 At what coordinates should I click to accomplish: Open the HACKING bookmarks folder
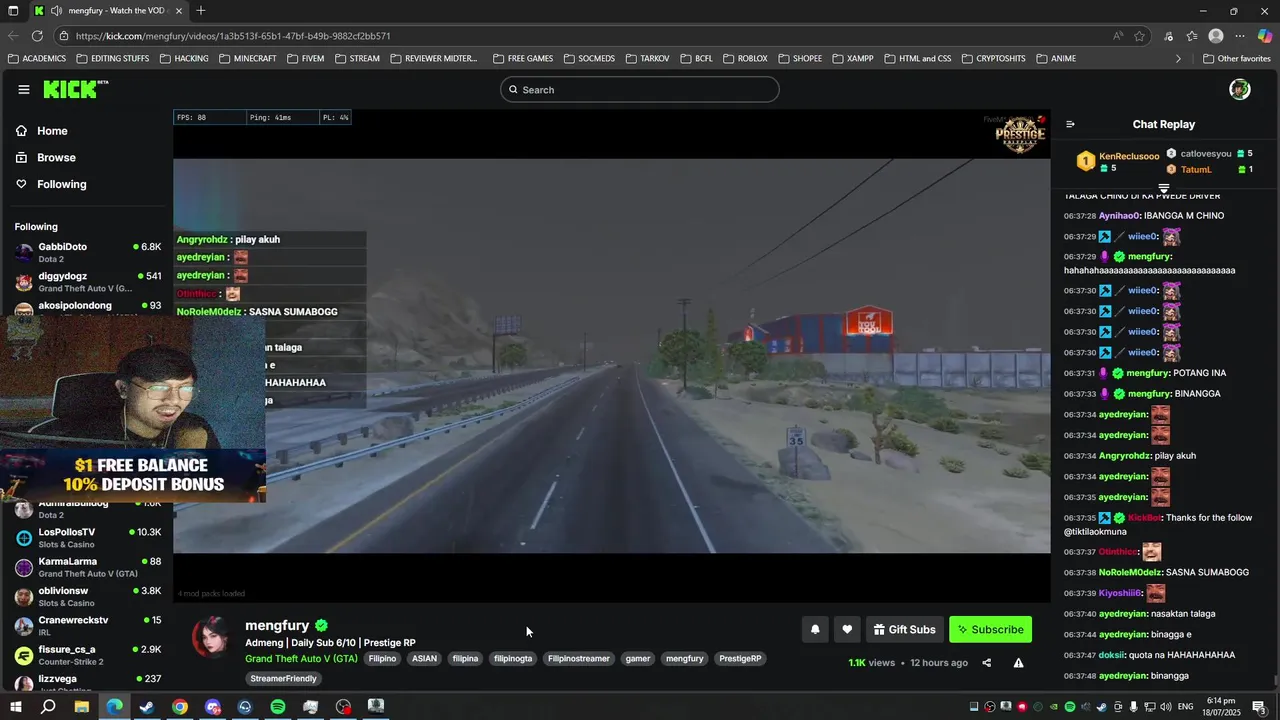(184, 59)
